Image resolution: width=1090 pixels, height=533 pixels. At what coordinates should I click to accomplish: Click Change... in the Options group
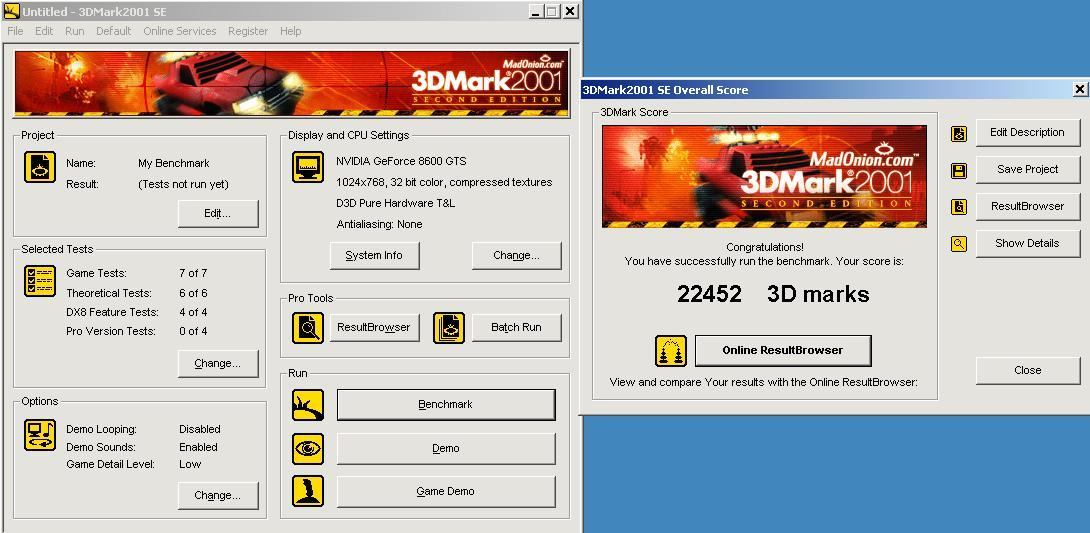218,495
